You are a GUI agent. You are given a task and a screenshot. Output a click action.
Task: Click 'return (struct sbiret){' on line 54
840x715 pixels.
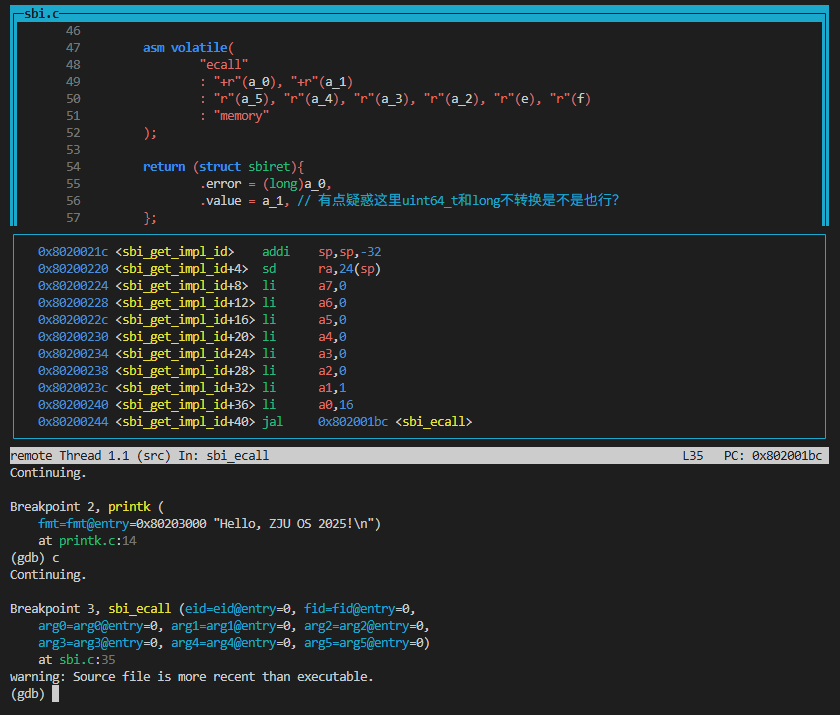click(x=223, y=167)
